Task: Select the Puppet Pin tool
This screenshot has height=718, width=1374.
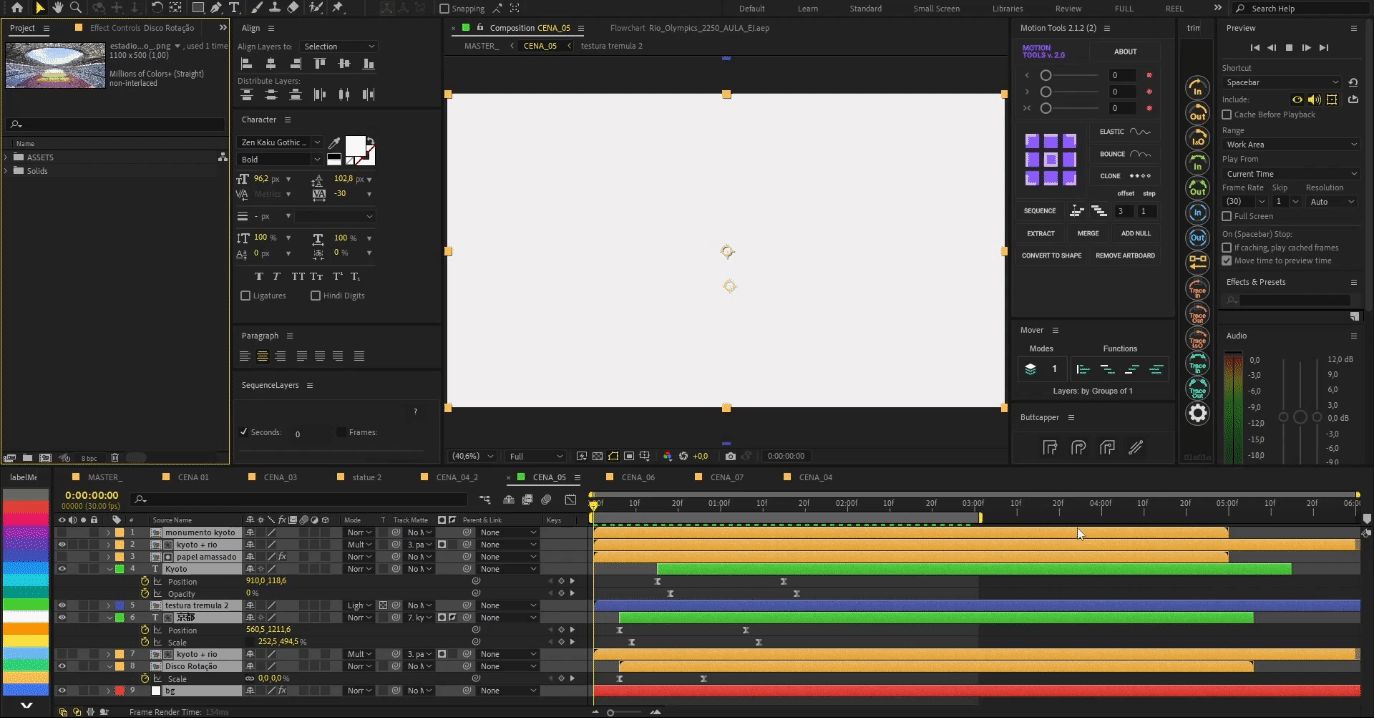Action: 337,8
